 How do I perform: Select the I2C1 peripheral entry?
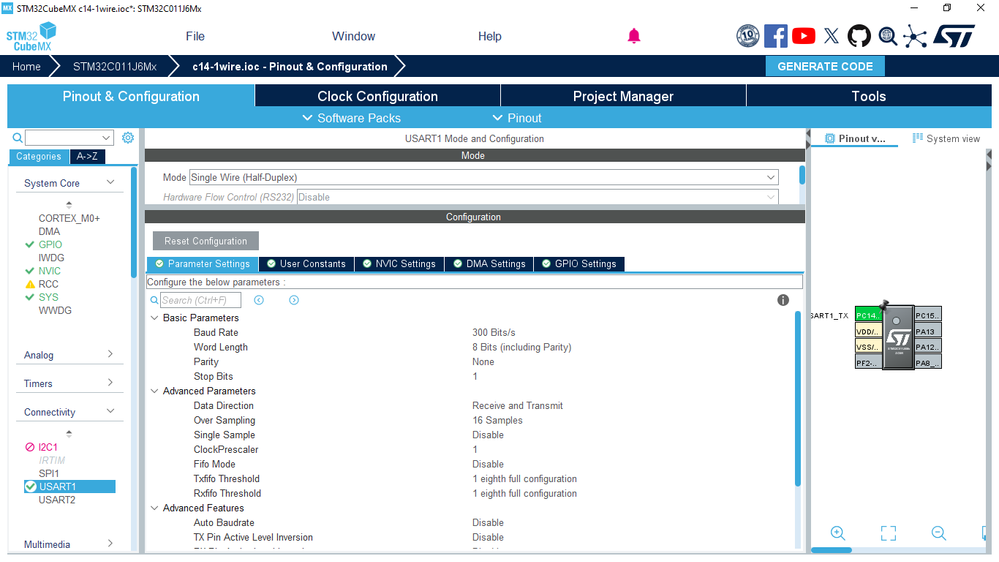(x=47, y=447)
